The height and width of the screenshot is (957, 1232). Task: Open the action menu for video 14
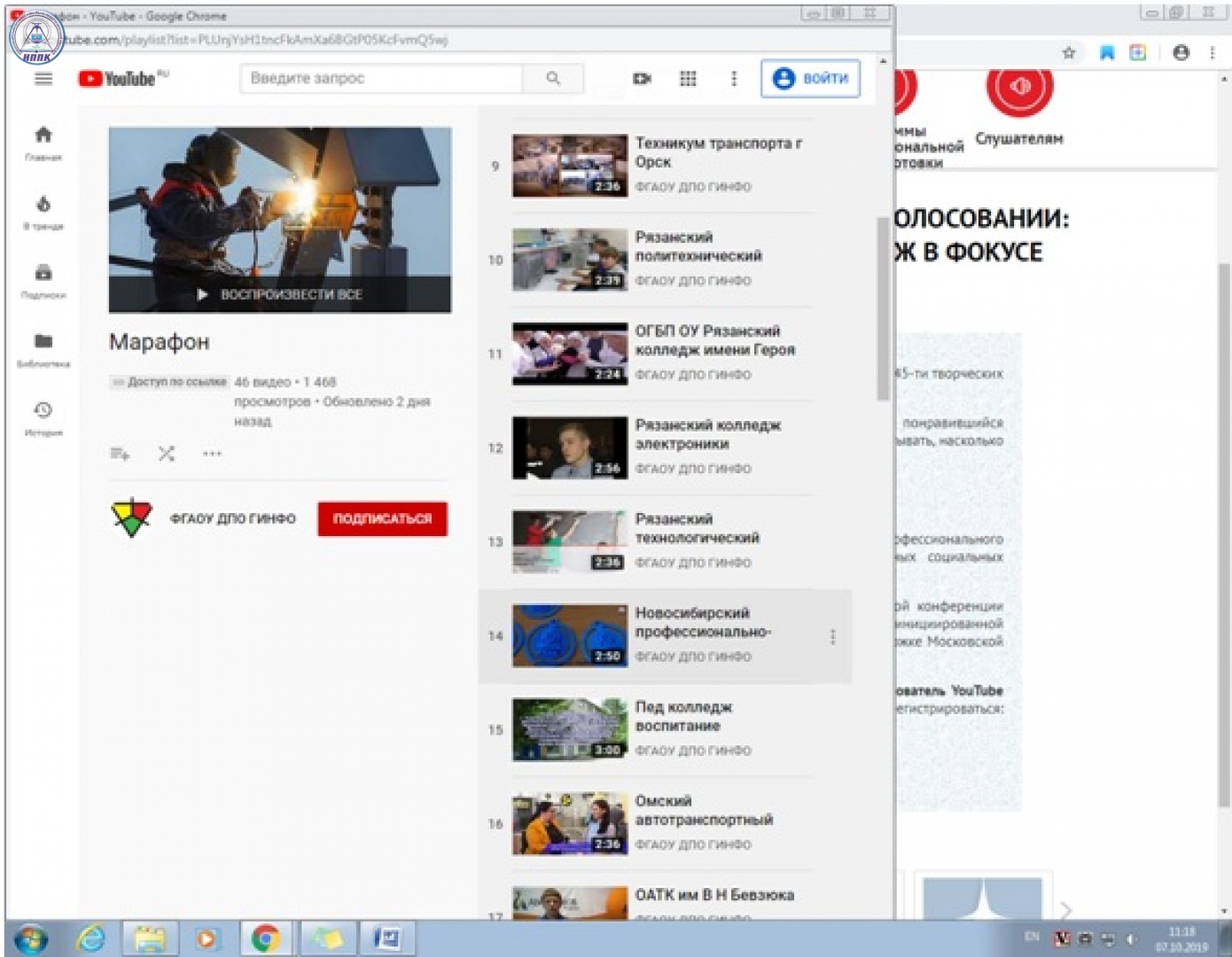tap(833, 636)
